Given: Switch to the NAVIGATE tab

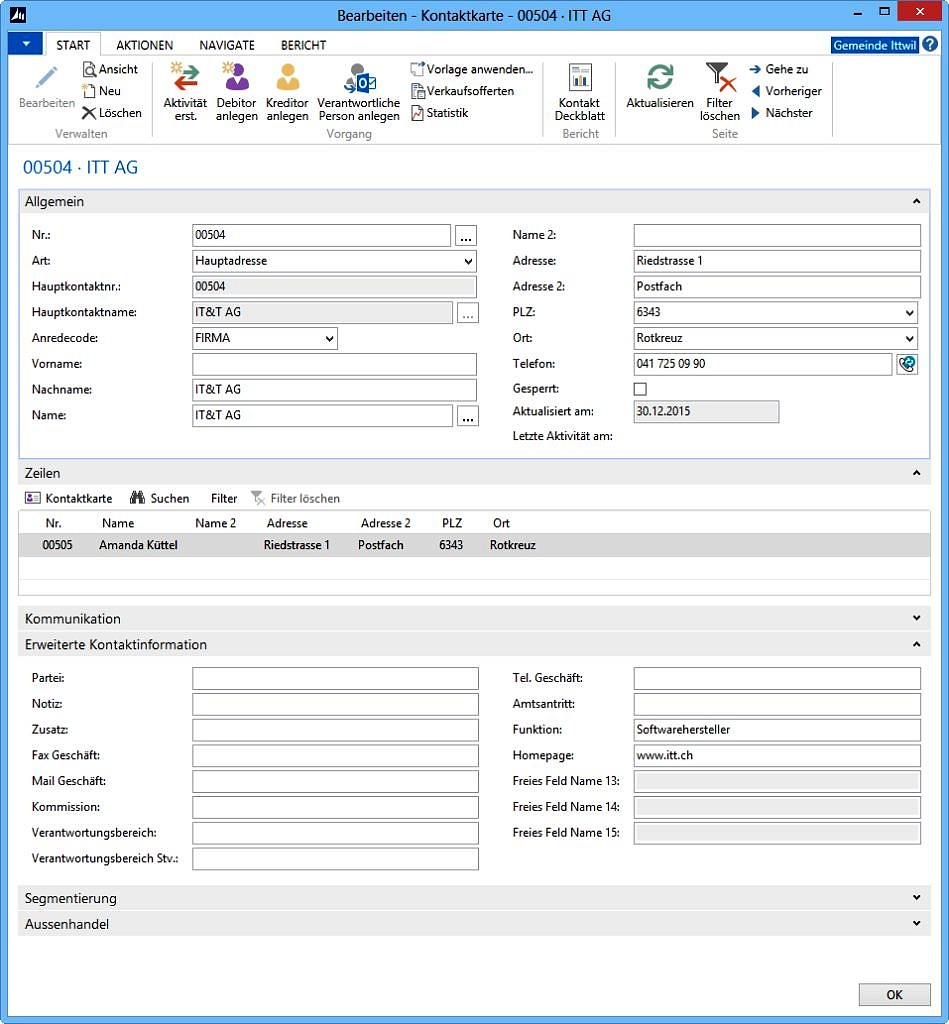Looking at the screenshot, I should [227, 45].
